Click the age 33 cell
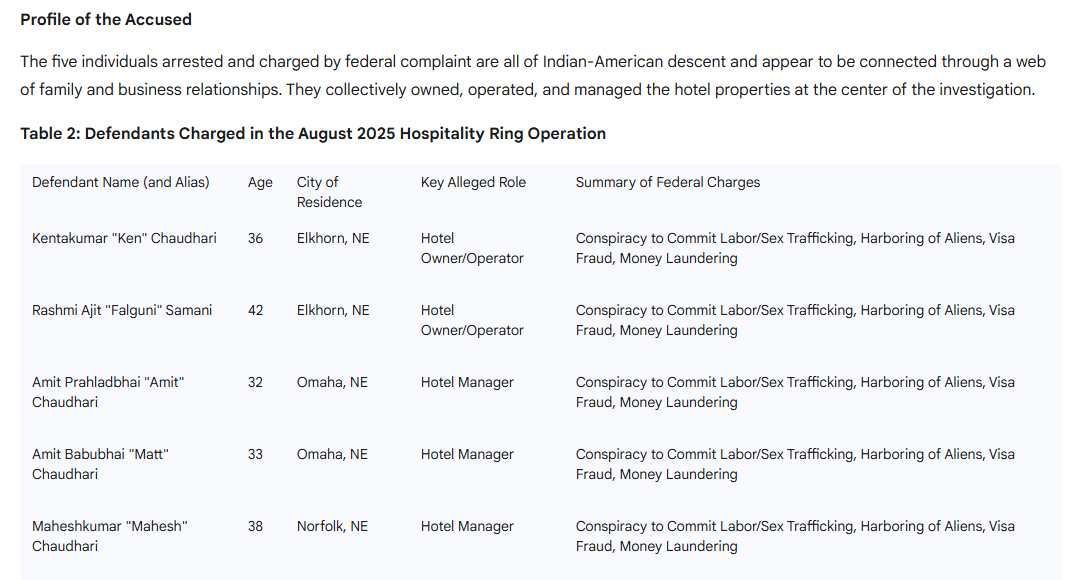 coord(256,454)
